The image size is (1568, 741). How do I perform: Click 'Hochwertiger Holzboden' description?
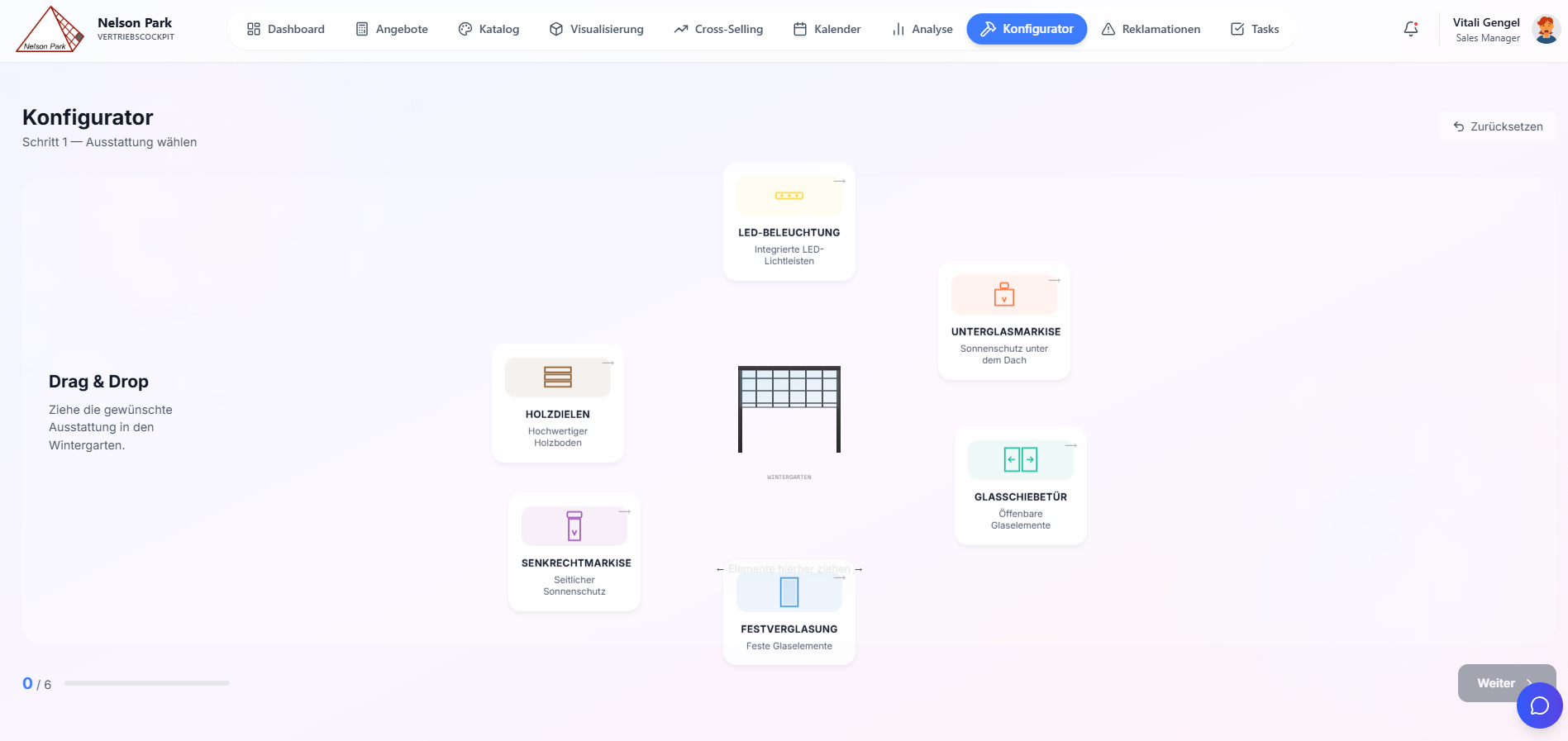pos(558,437)
